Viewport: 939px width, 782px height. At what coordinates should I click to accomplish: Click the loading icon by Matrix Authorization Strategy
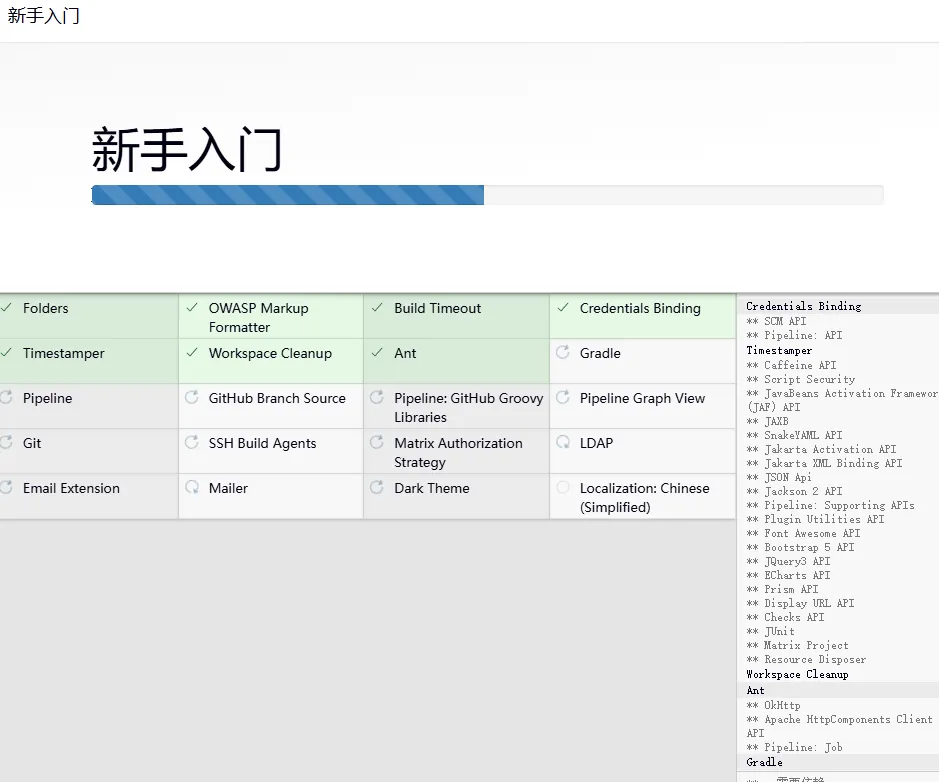click(x=377, y=442)
